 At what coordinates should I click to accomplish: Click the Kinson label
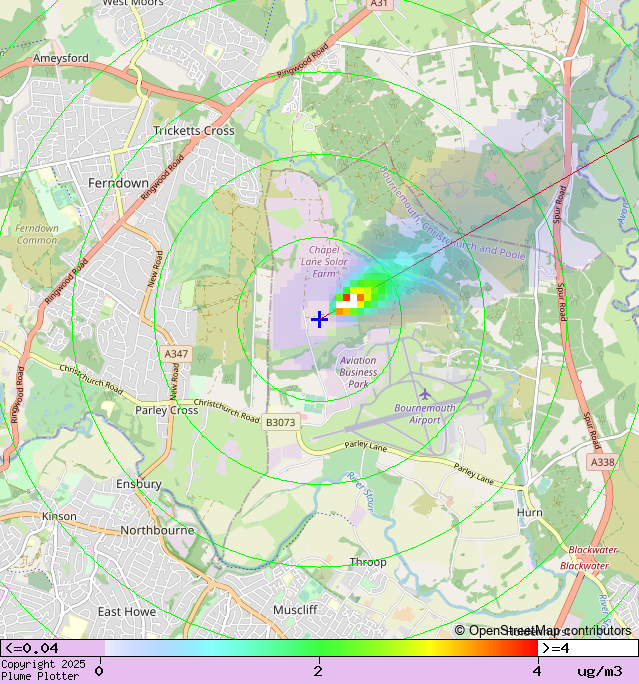click(x=59, y=516)
